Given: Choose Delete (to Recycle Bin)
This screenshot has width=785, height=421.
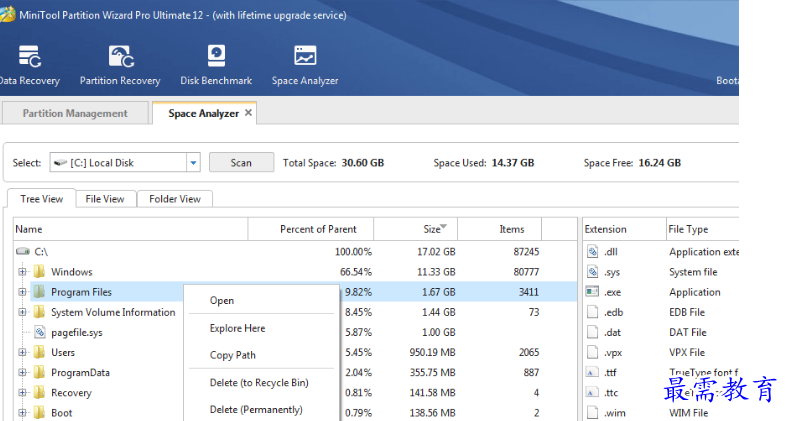Looking at the screenshot, I should (x=261, y=383).
